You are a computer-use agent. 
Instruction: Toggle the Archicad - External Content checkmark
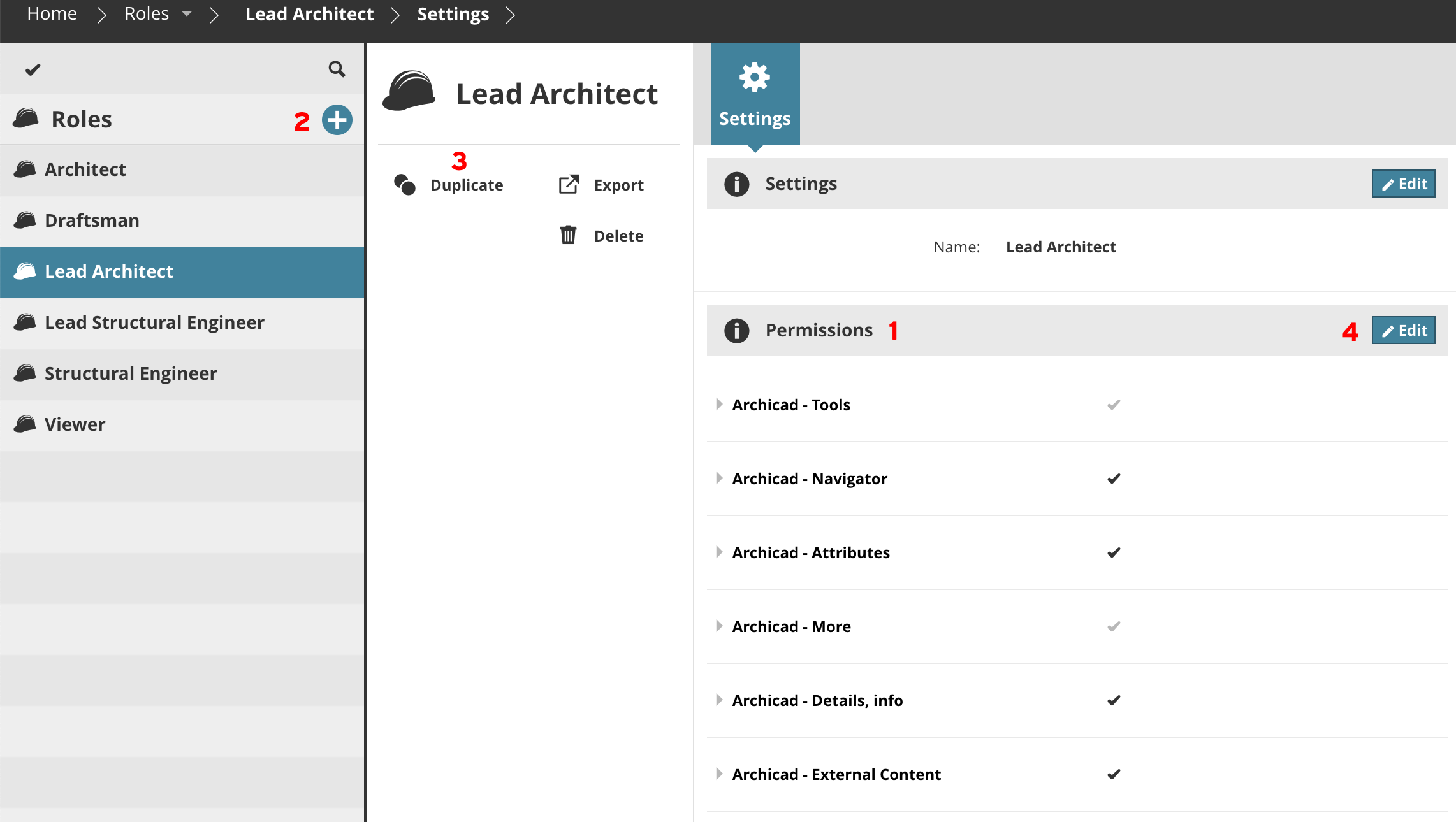coord(1114,774)
